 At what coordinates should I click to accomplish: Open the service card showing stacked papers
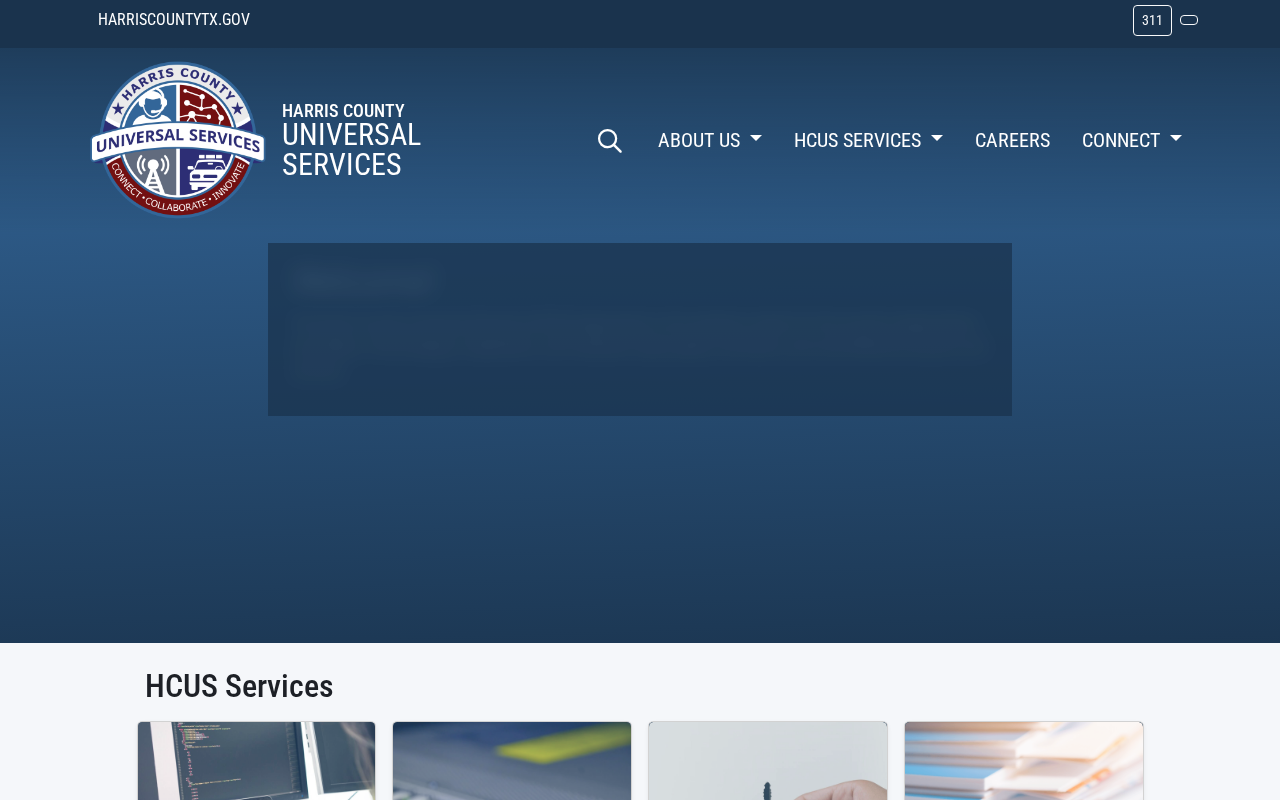tap(1024, 761)
